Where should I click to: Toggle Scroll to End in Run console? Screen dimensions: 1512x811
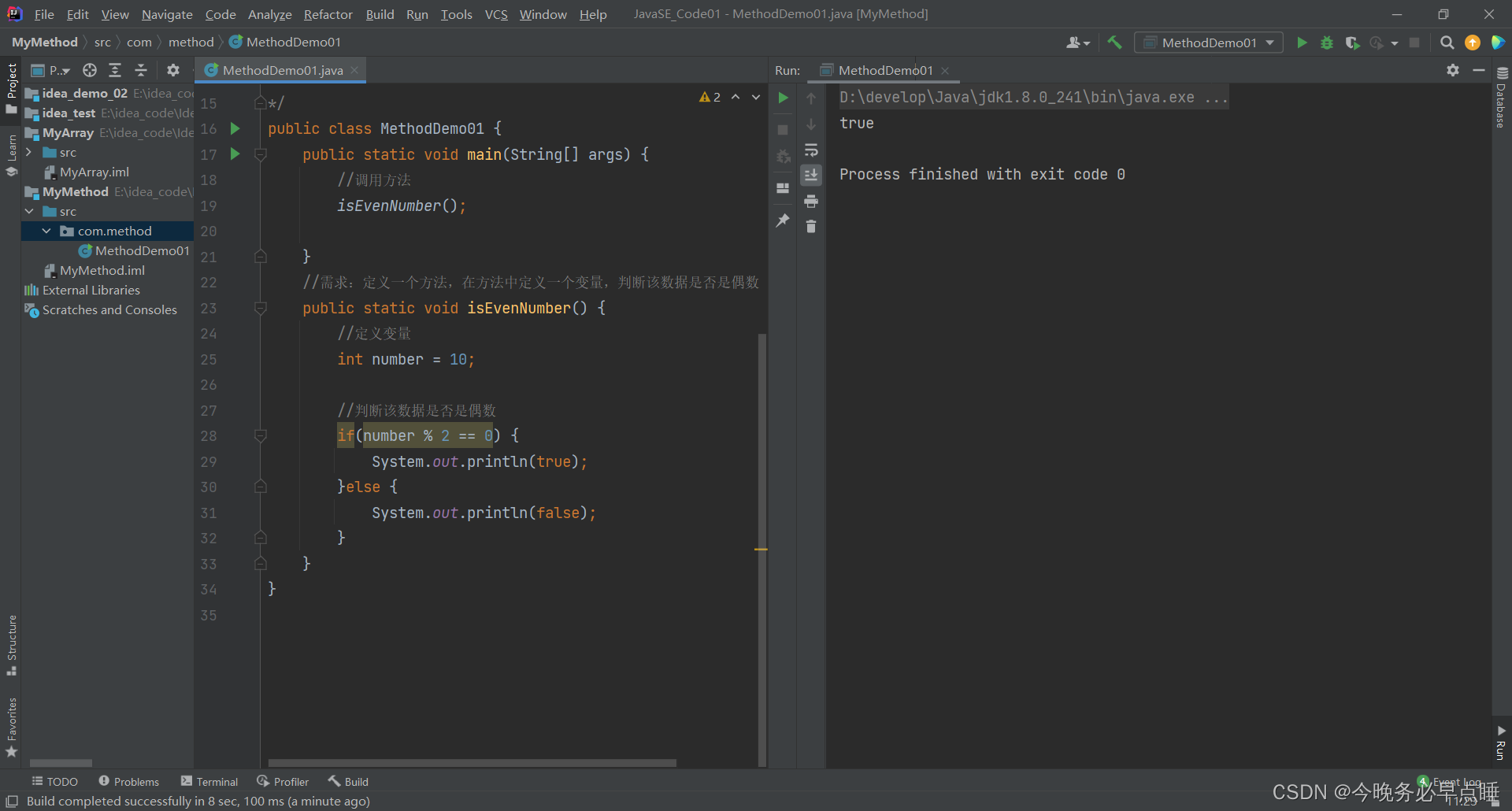[x=811, y=175]
